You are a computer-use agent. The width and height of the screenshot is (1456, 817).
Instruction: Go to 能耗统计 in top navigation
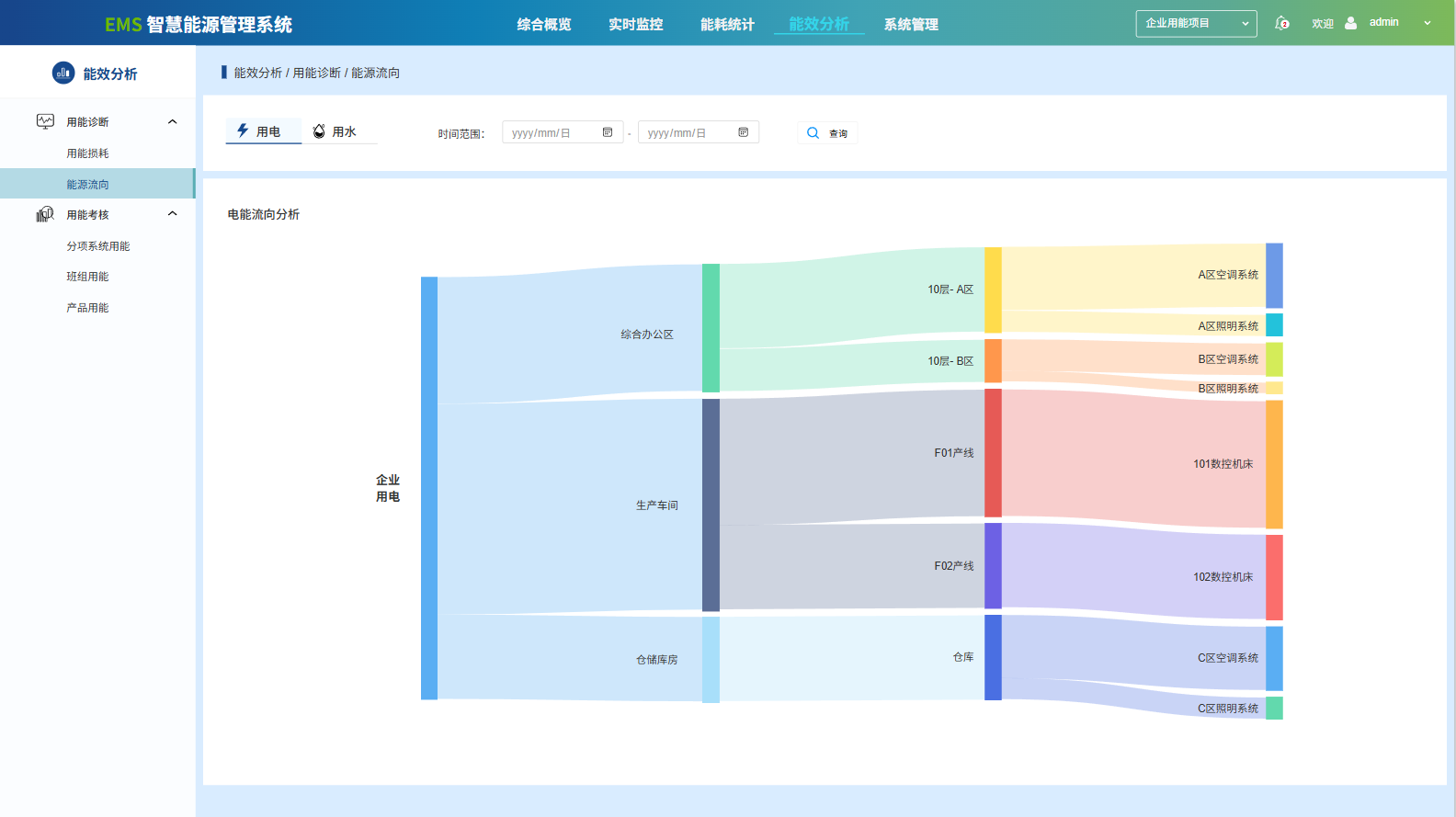pos(727,25)
